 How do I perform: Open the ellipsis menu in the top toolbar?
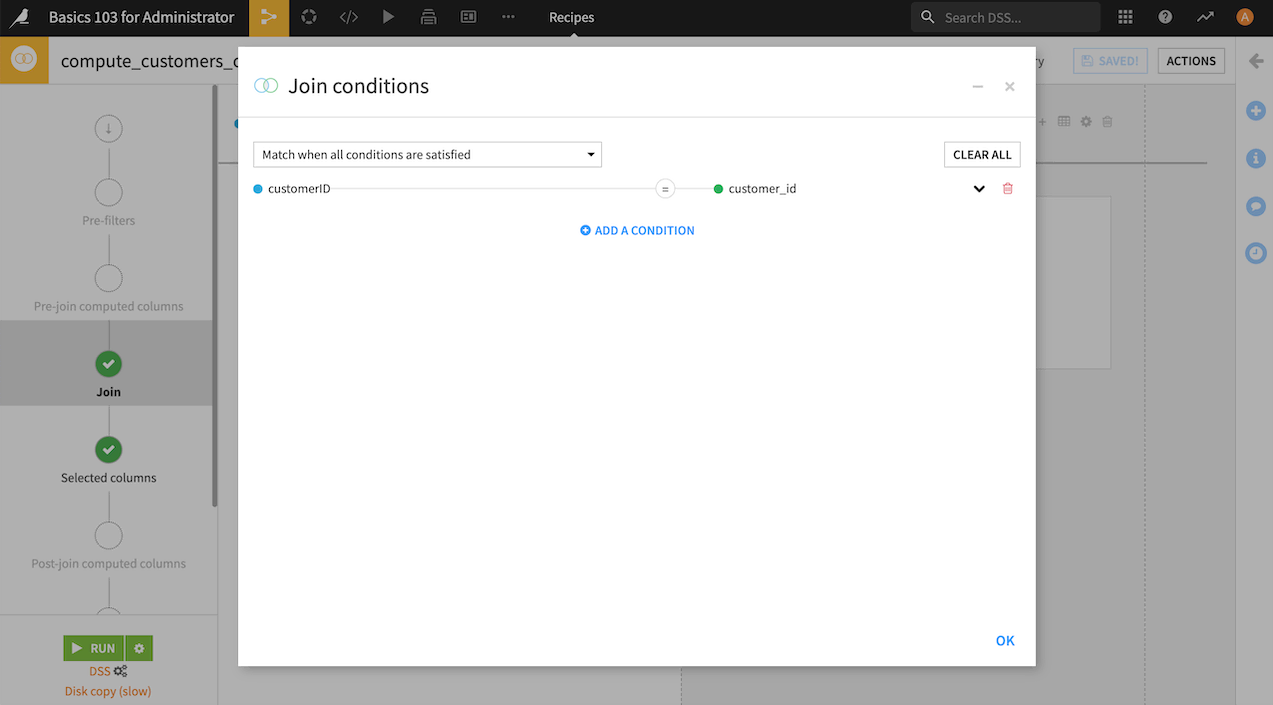point(508,17)
